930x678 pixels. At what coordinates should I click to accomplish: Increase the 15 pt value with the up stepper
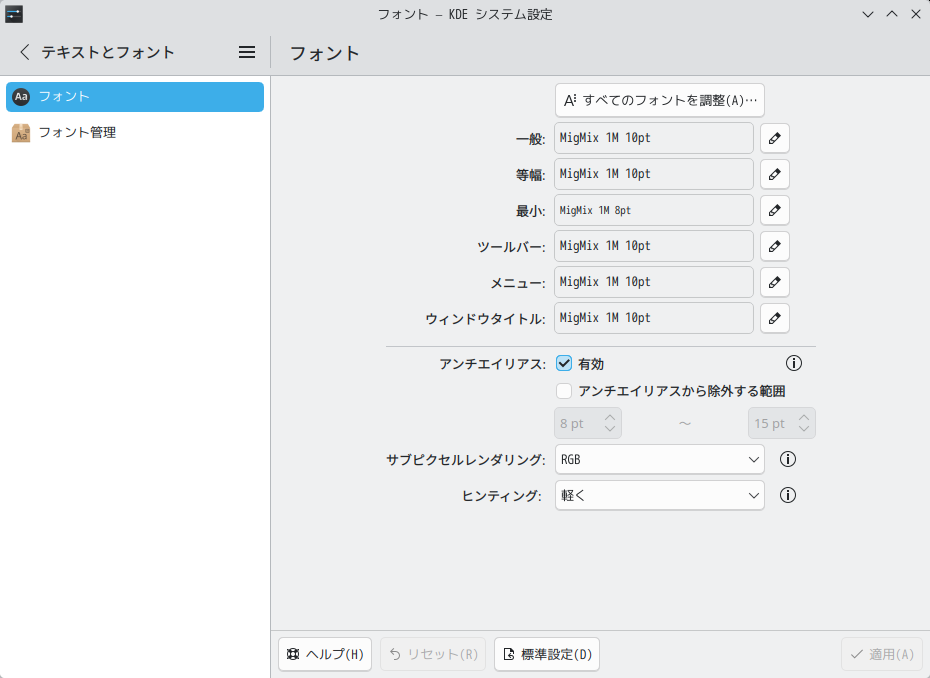click(806, 417)
